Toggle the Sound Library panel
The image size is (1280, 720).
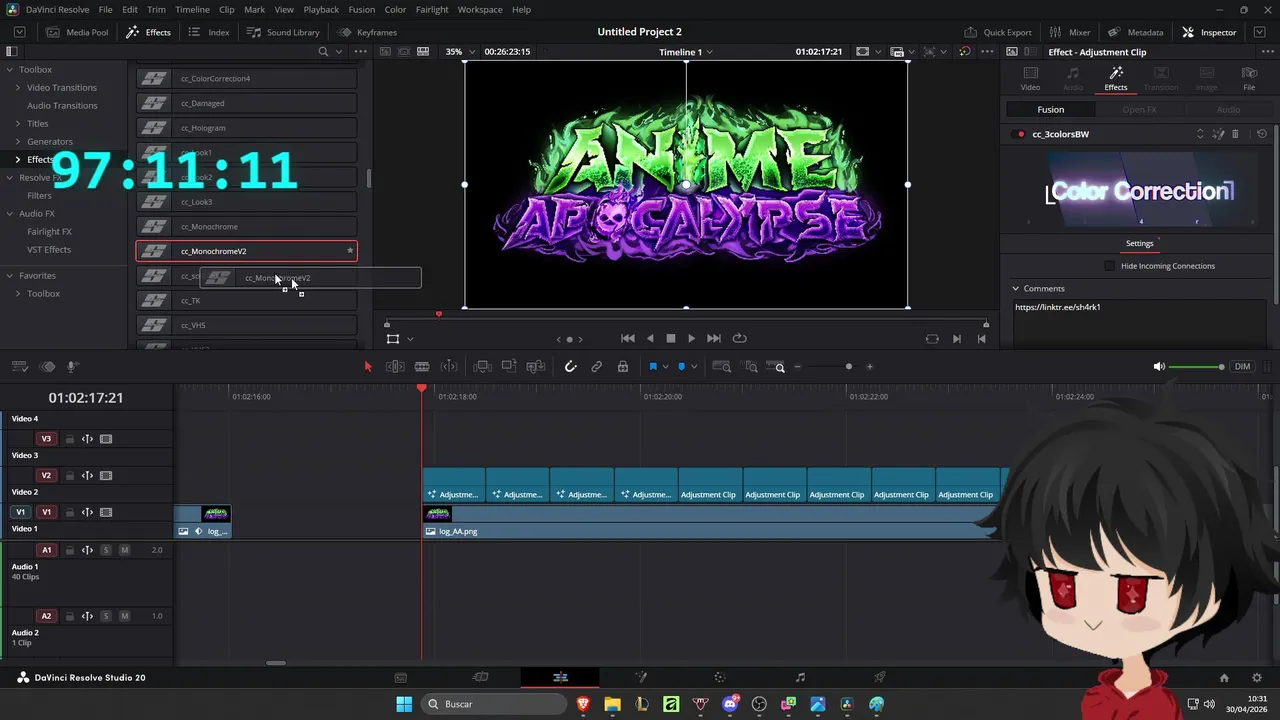pyautogui.click(x=284, y=32)
